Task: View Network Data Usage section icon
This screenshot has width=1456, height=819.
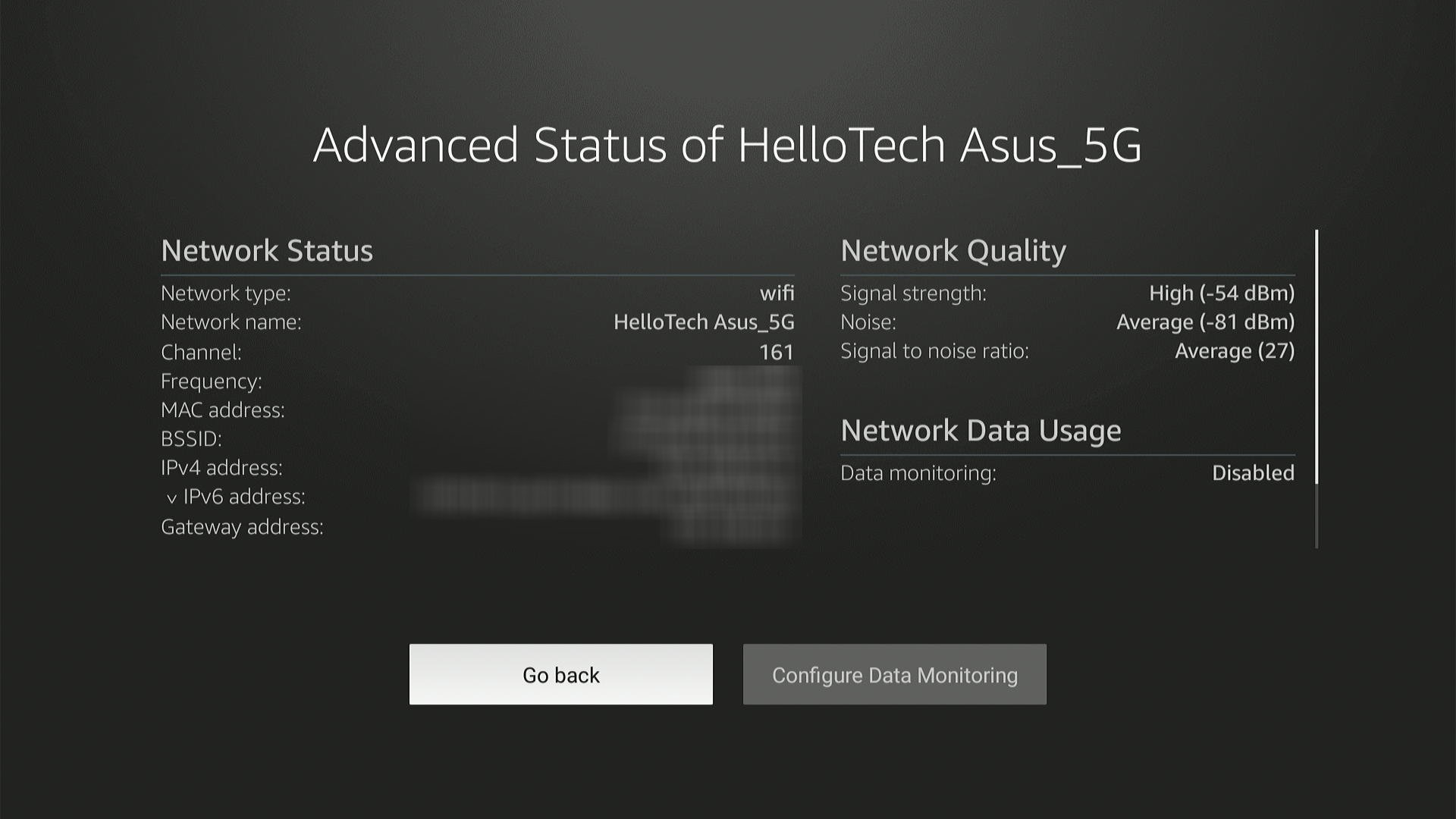Action: 980,430
